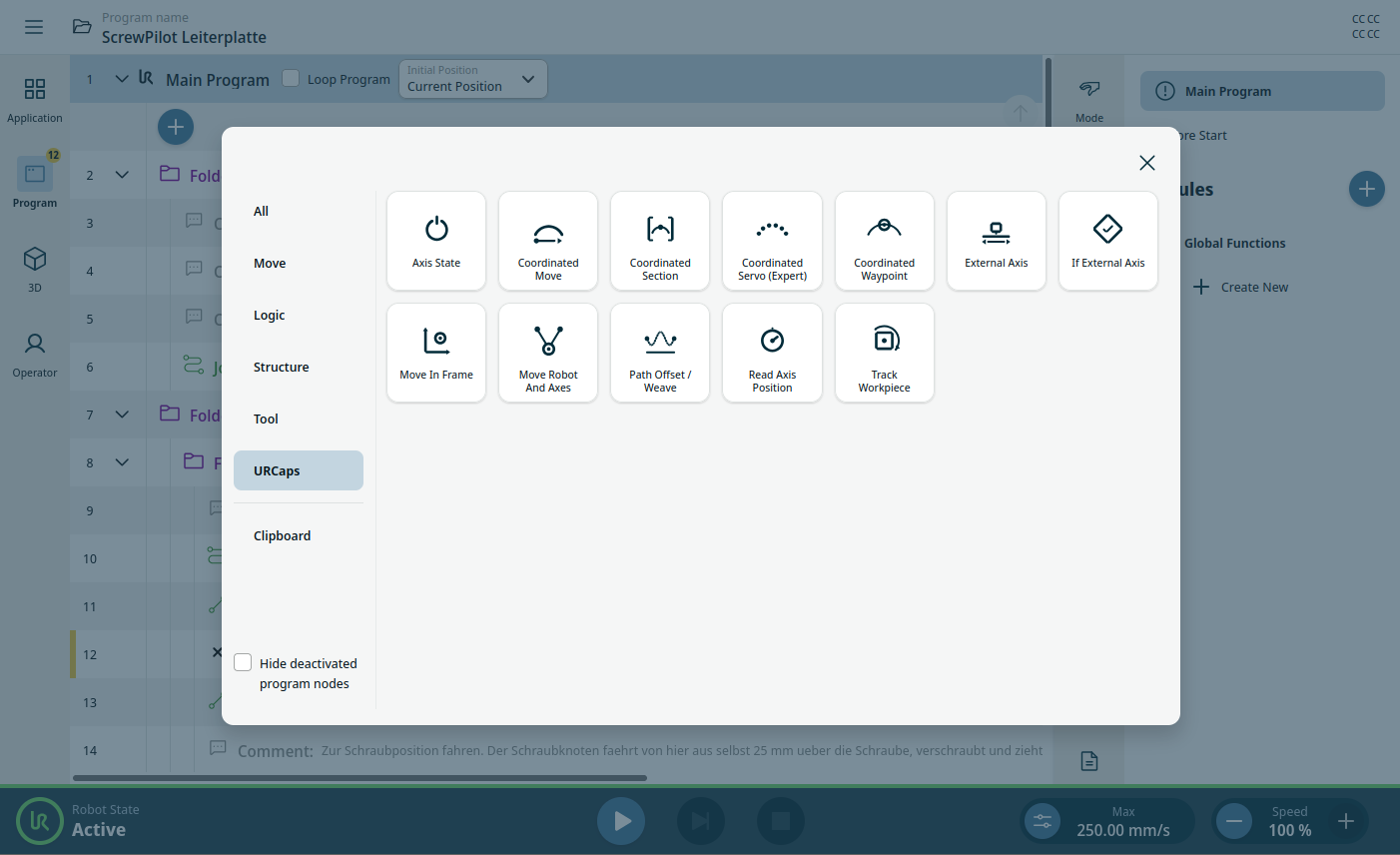Show the All node category
1400x855 pixels.
(x=299, y=211)
